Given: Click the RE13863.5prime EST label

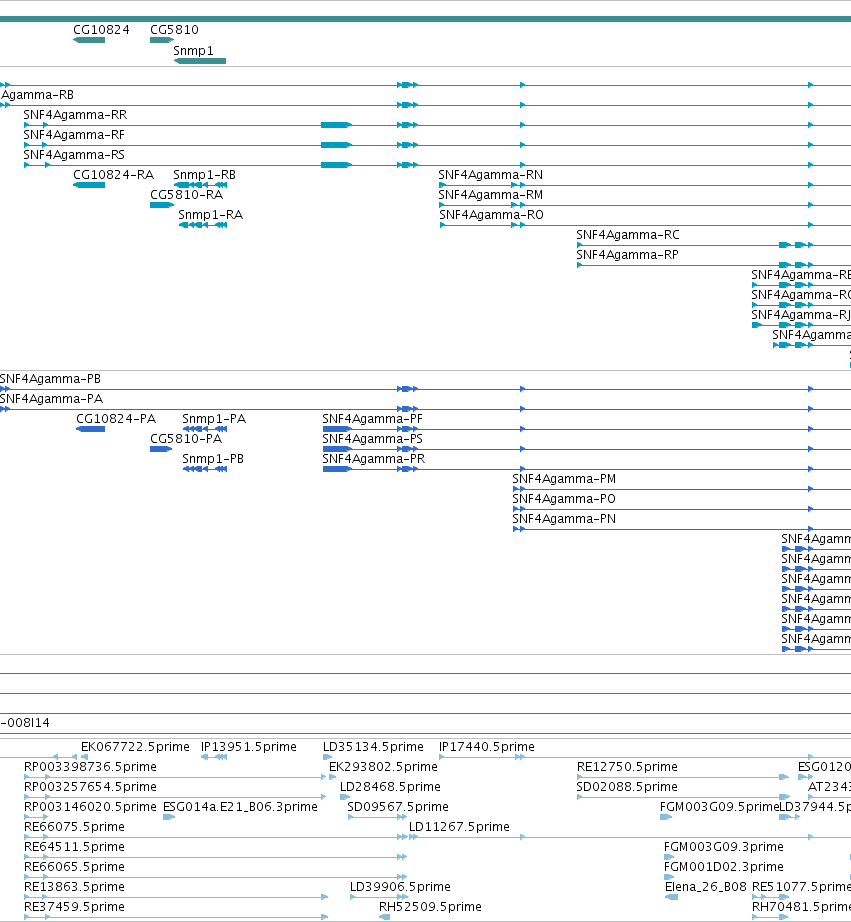Looking at the screenshot, I should (74, 887).
